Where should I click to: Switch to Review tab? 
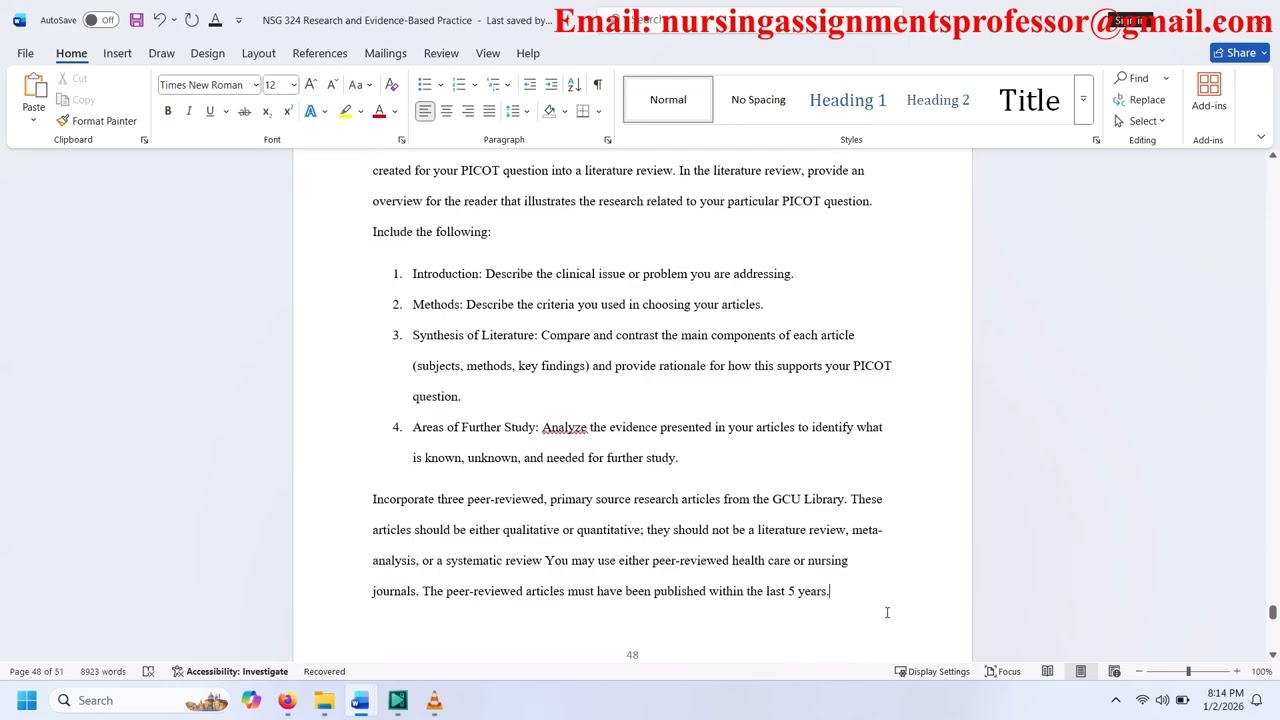(x=441, y=53)
